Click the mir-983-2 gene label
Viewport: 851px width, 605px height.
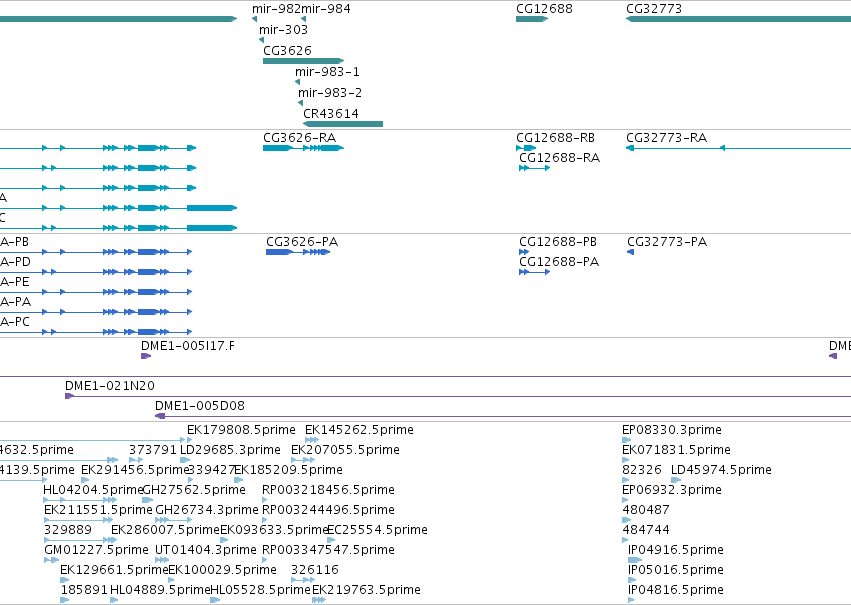pos(330,92)
